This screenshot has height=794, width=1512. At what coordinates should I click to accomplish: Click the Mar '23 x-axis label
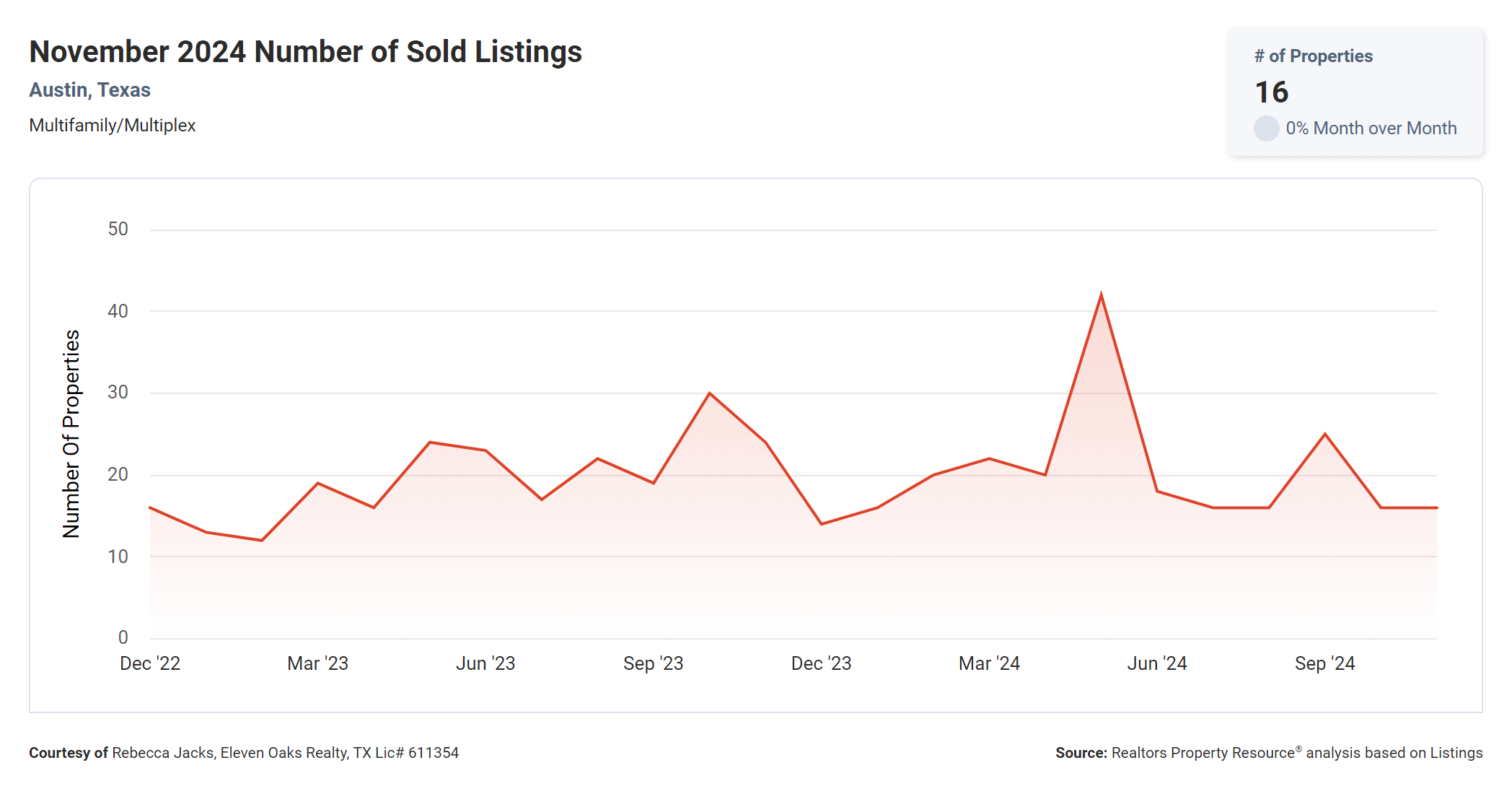pyautogui.click(x=317, y=663)
